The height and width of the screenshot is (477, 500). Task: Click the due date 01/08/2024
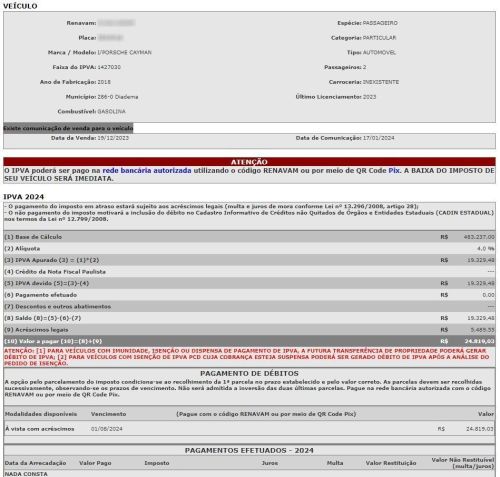point(107,429)
